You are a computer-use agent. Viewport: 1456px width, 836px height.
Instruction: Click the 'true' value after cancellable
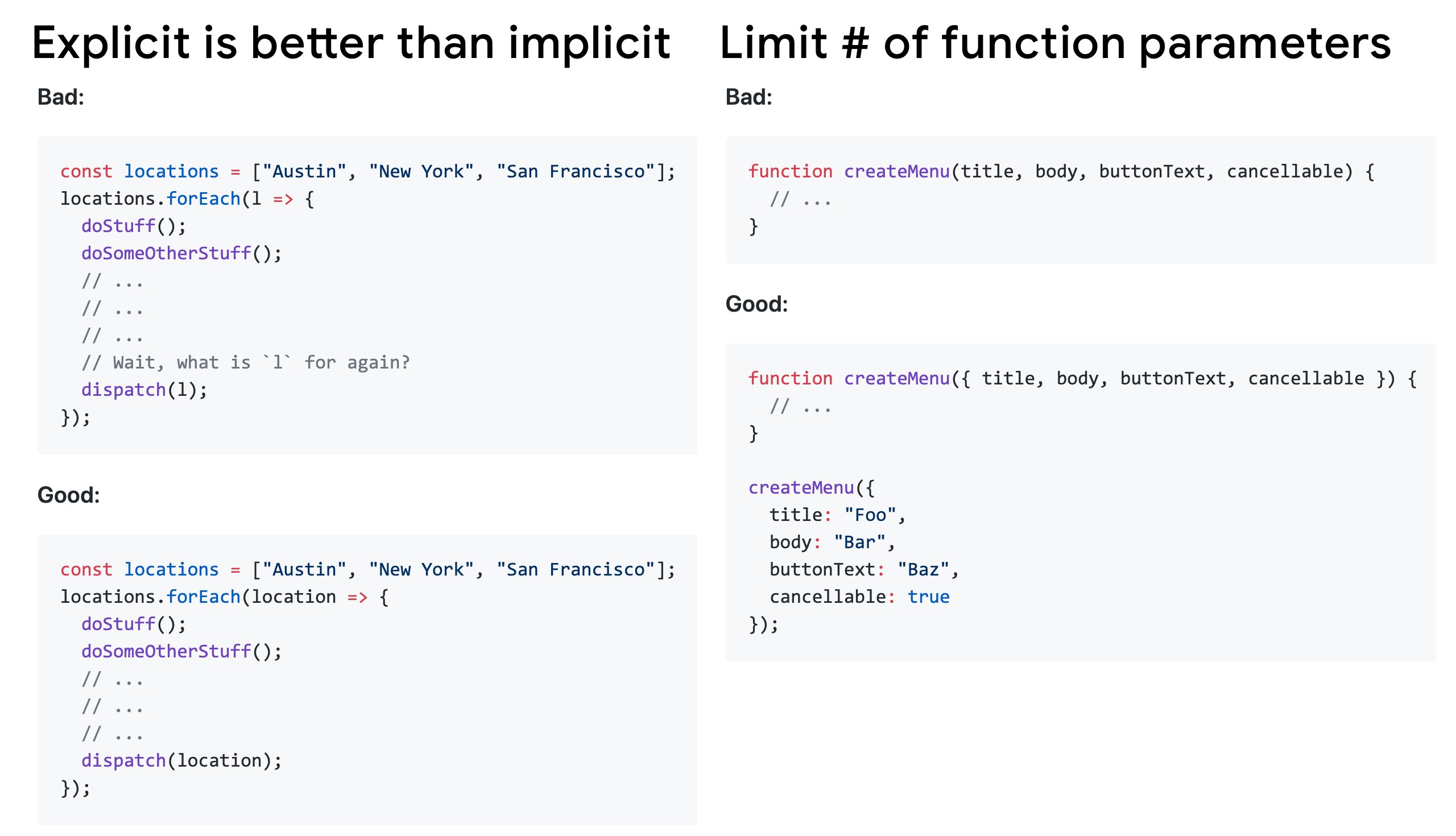[x=928, y=597]
